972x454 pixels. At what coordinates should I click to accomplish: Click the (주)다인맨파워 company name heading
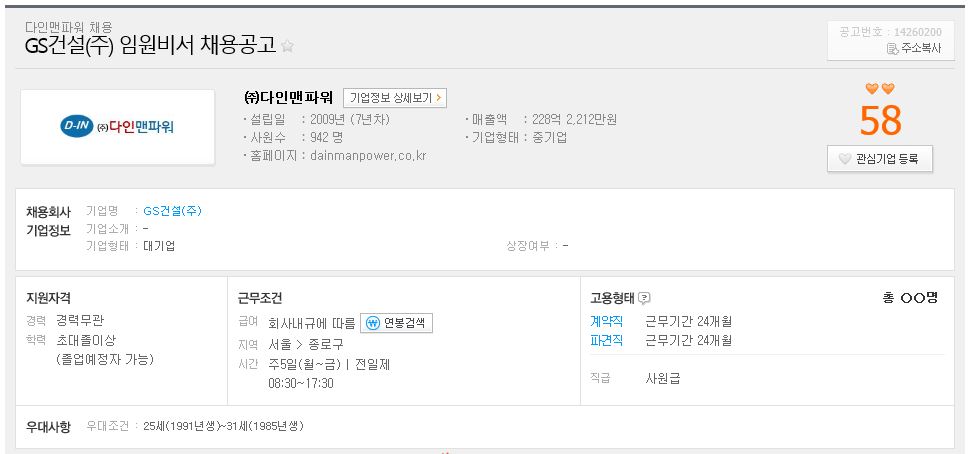pyautogui.click(x=289, y=97)
